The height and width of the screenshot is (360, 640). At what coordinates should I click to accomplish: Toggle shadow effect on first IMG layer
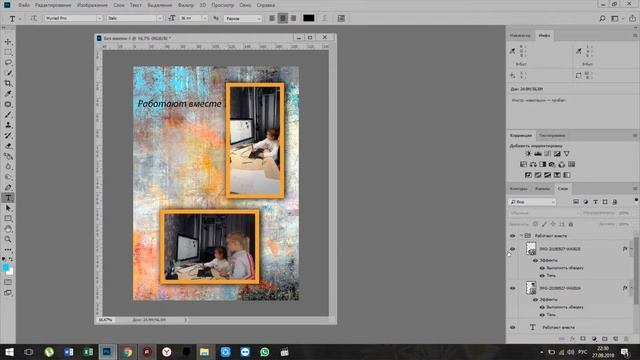coord(542,276)
